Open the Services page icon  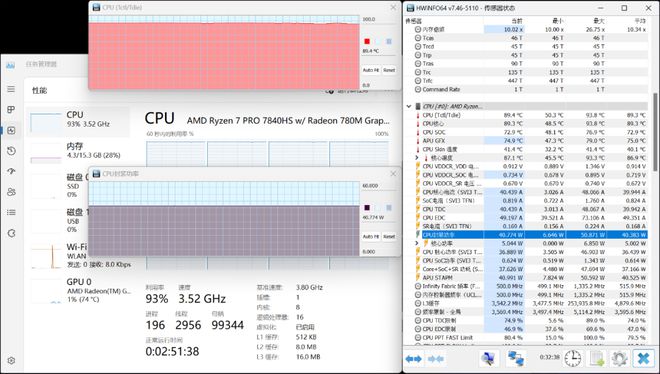click(11, 233)
